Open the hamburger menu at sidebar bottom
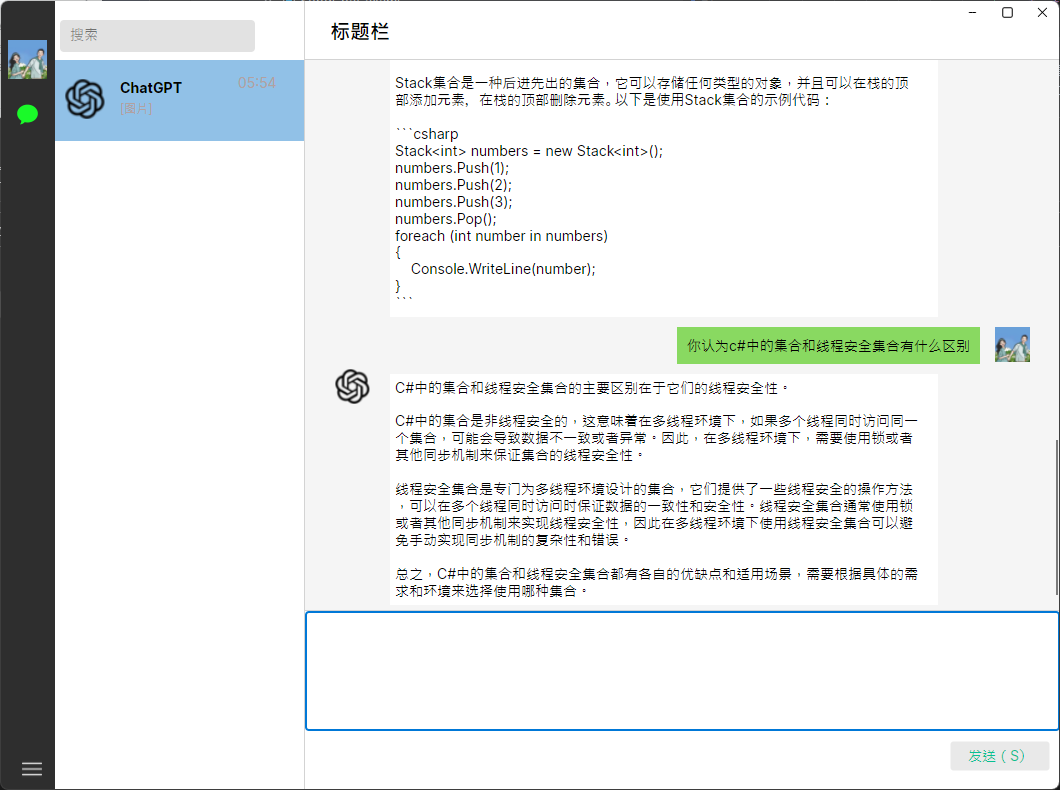Viewport: 1060px width, 790px height. 32,769
